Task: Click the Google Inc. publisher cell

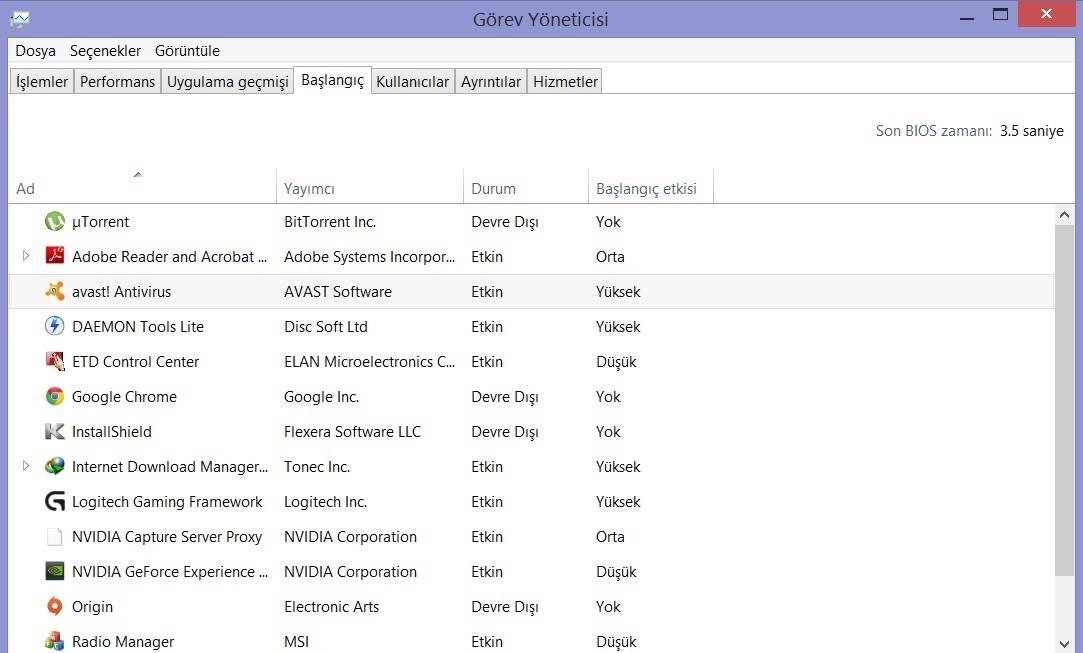Action: tap(321, 397)
